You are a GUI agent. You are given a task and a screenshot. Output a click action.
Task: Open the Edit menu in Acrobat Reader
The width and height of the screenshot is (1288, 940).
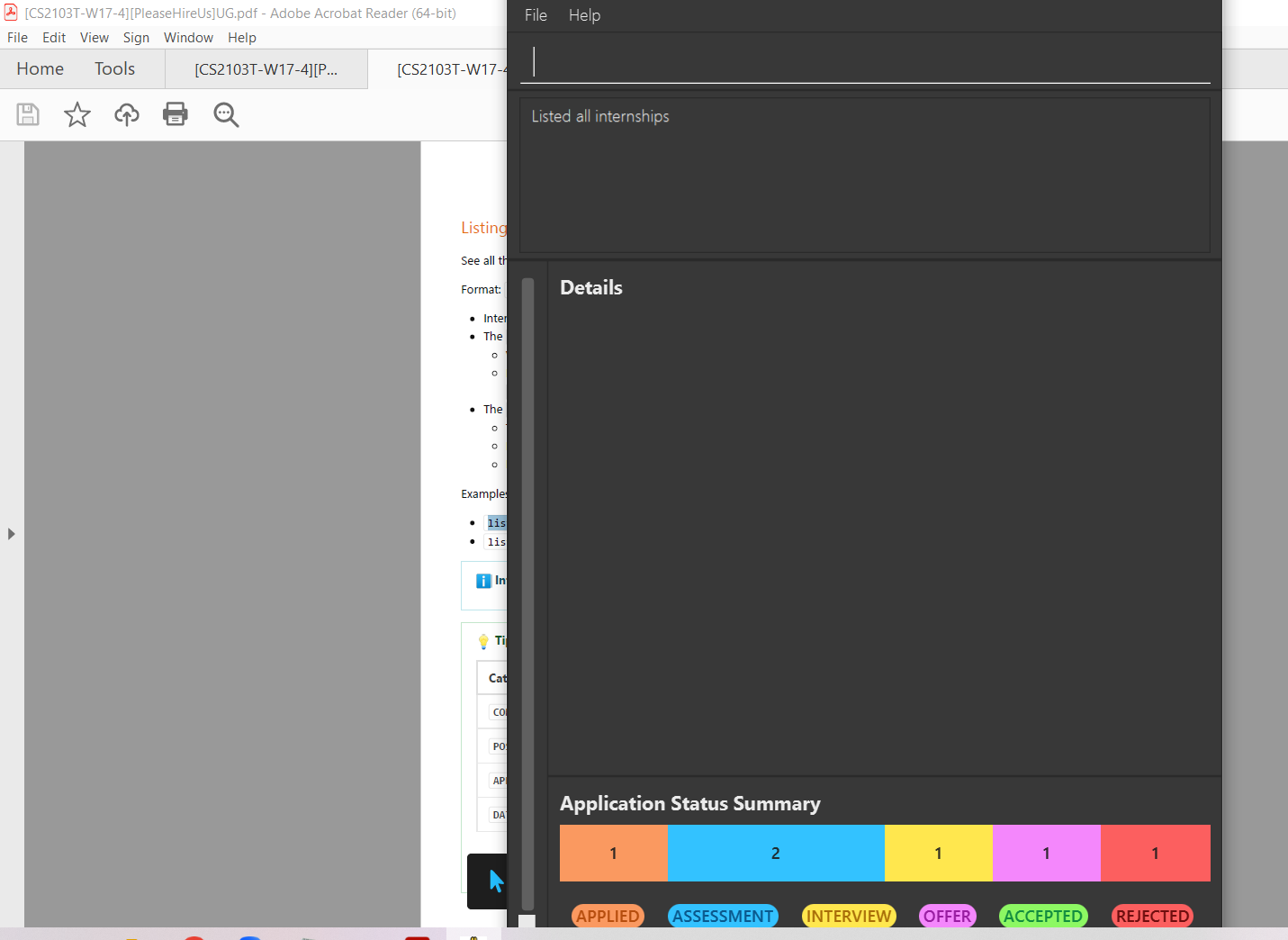point(54,38)
